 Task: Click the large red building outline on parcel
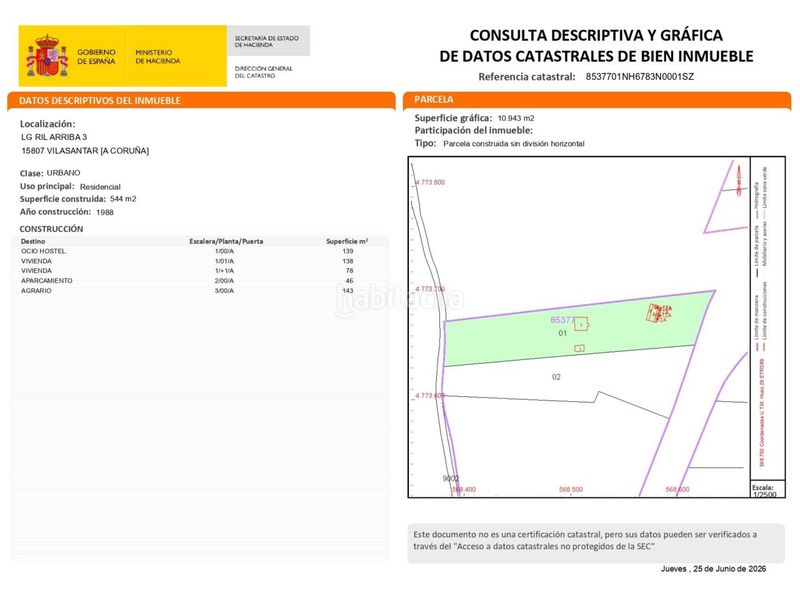(x=659, y=313)
